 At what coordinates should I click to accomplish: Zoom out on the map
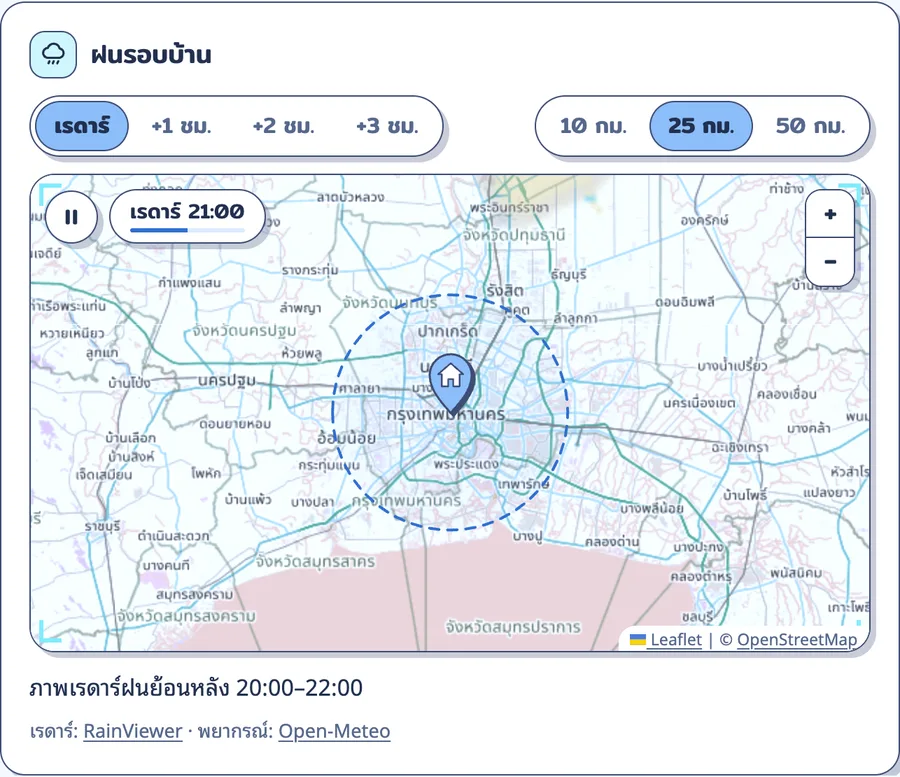[830, 262]
